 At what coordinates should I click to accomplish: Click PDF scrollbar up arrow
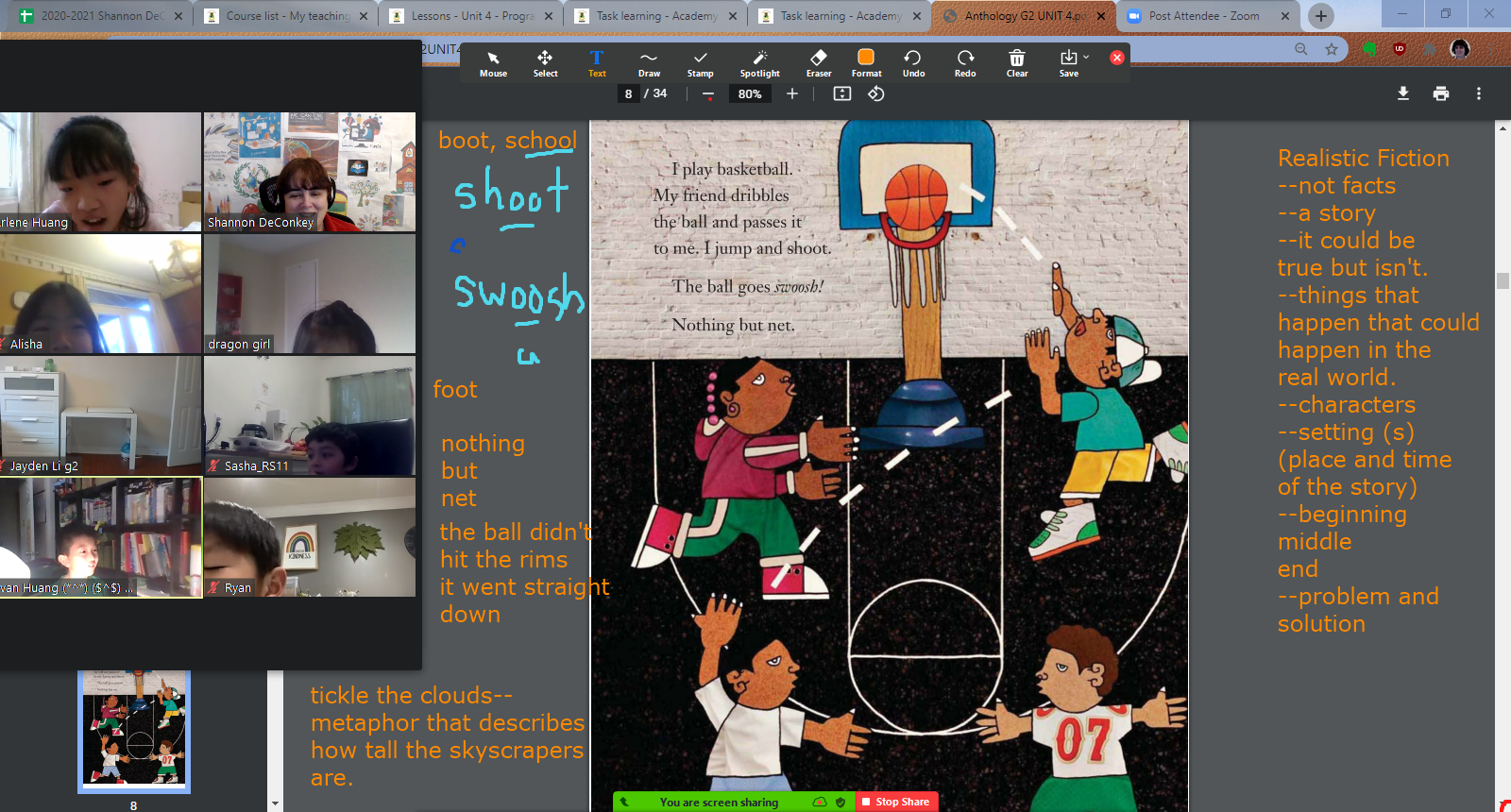tap(1503, 127)
